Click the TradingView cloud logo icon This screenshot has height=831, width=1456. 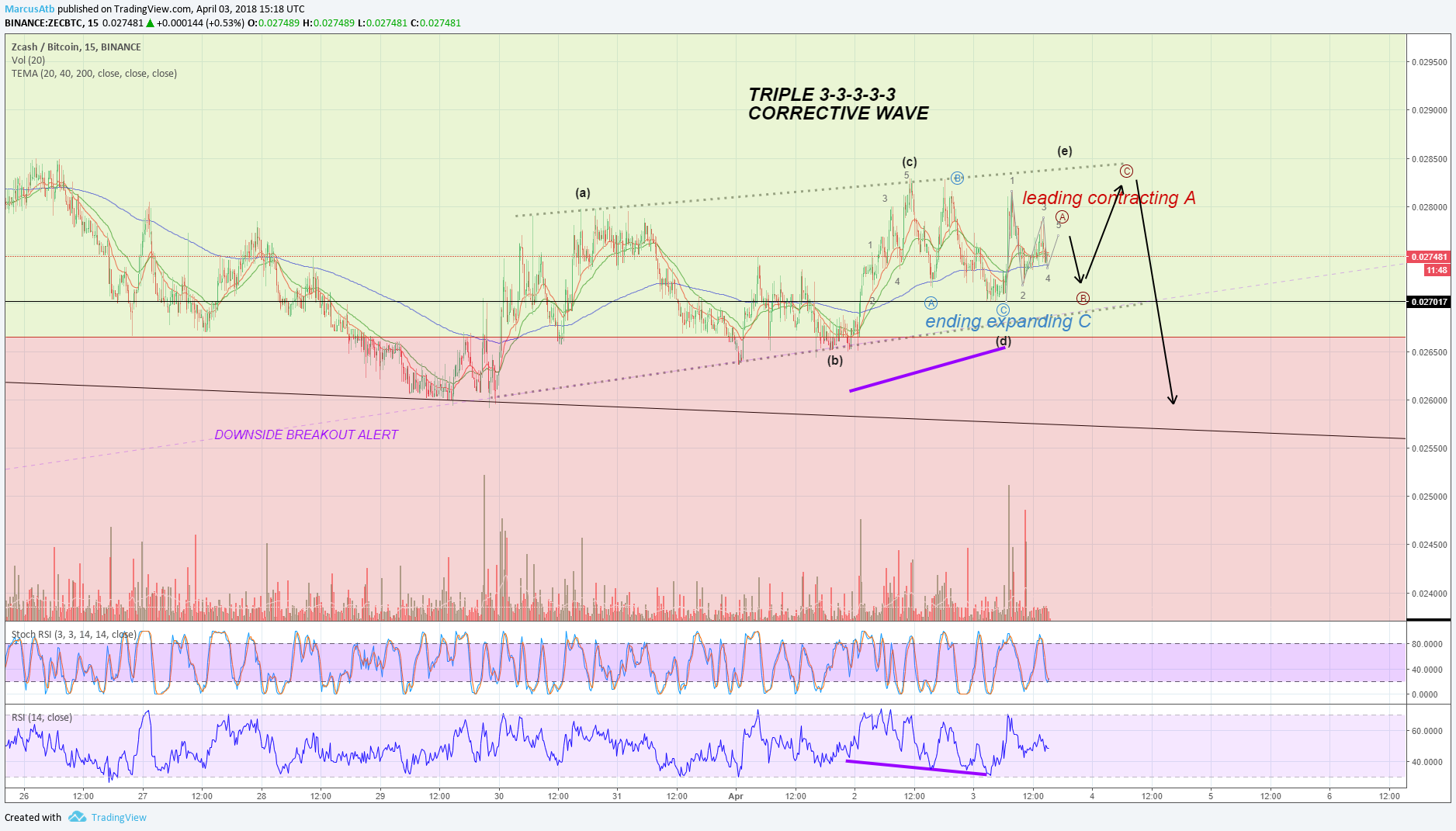(77, 816)
